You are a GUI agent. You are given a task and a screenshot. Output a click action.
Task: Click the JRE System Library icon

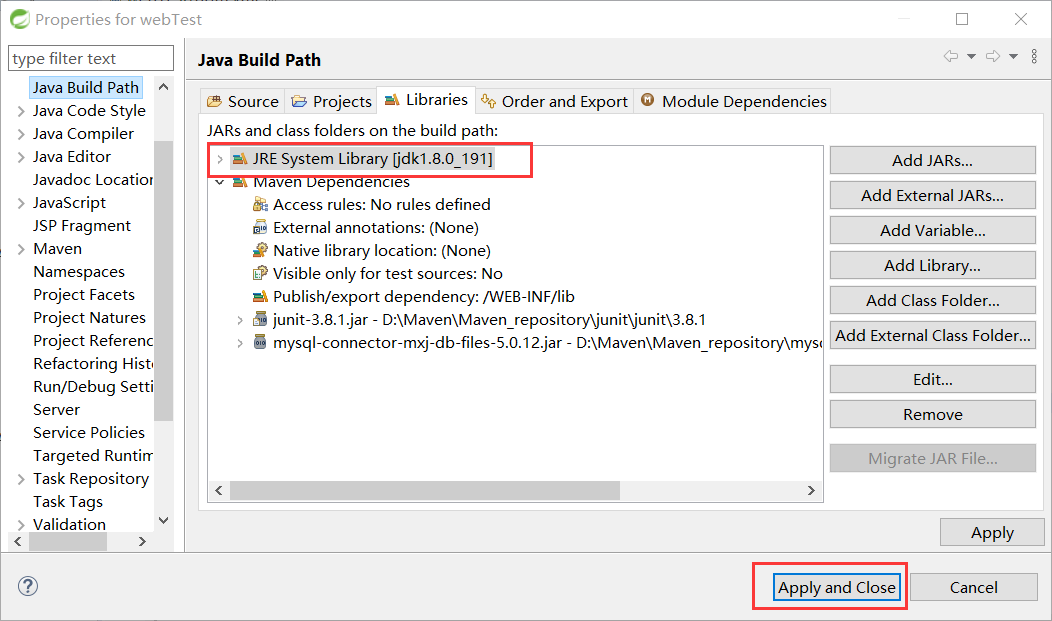click(240, 159)
